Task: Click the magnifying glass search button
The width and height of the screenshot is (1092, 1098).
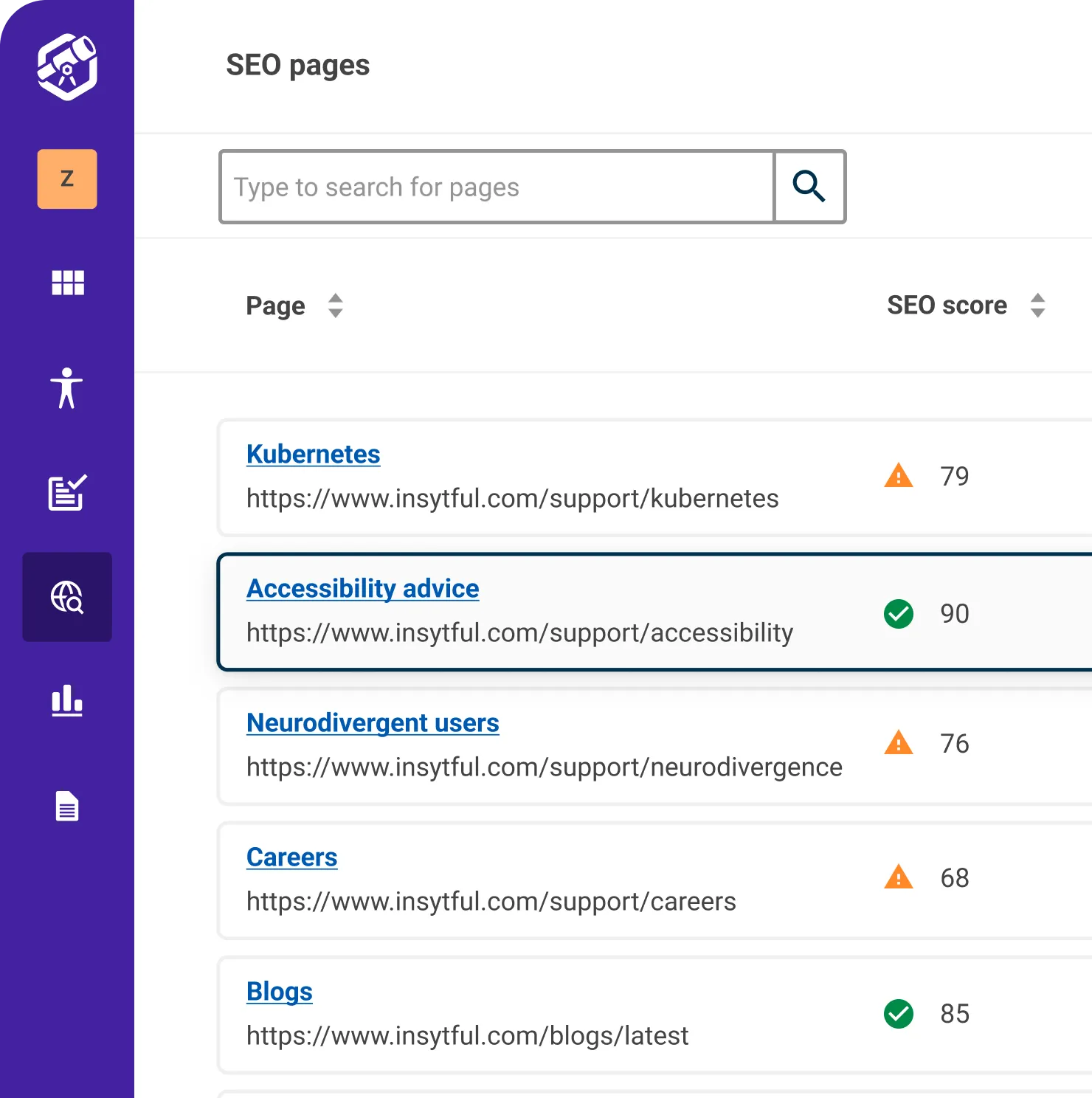Action: pyautogui.click(x=809, y=187)
